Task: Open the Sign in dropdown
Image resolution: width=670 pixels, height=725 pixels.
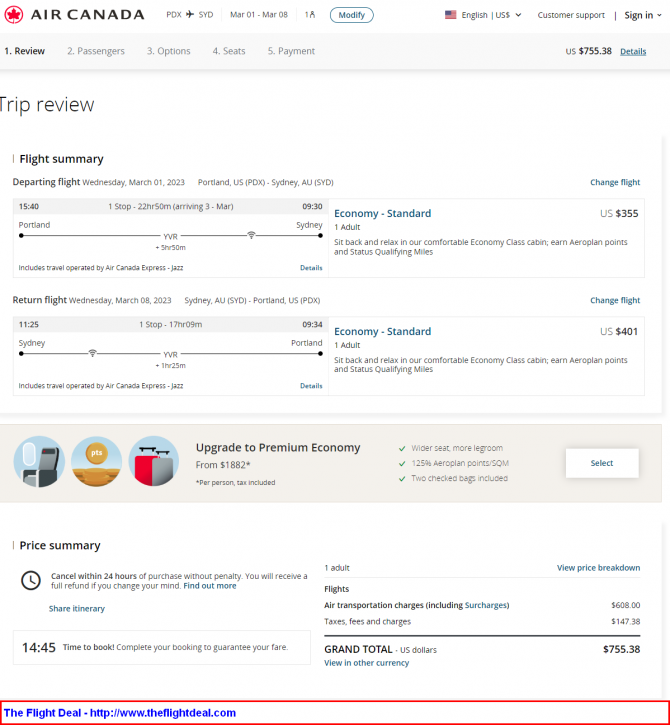Action: tap(643, 15)
